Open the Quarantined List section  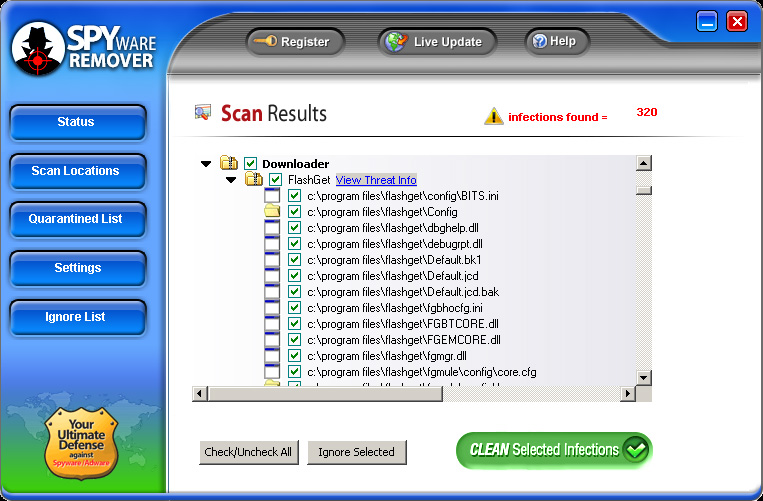77,219
